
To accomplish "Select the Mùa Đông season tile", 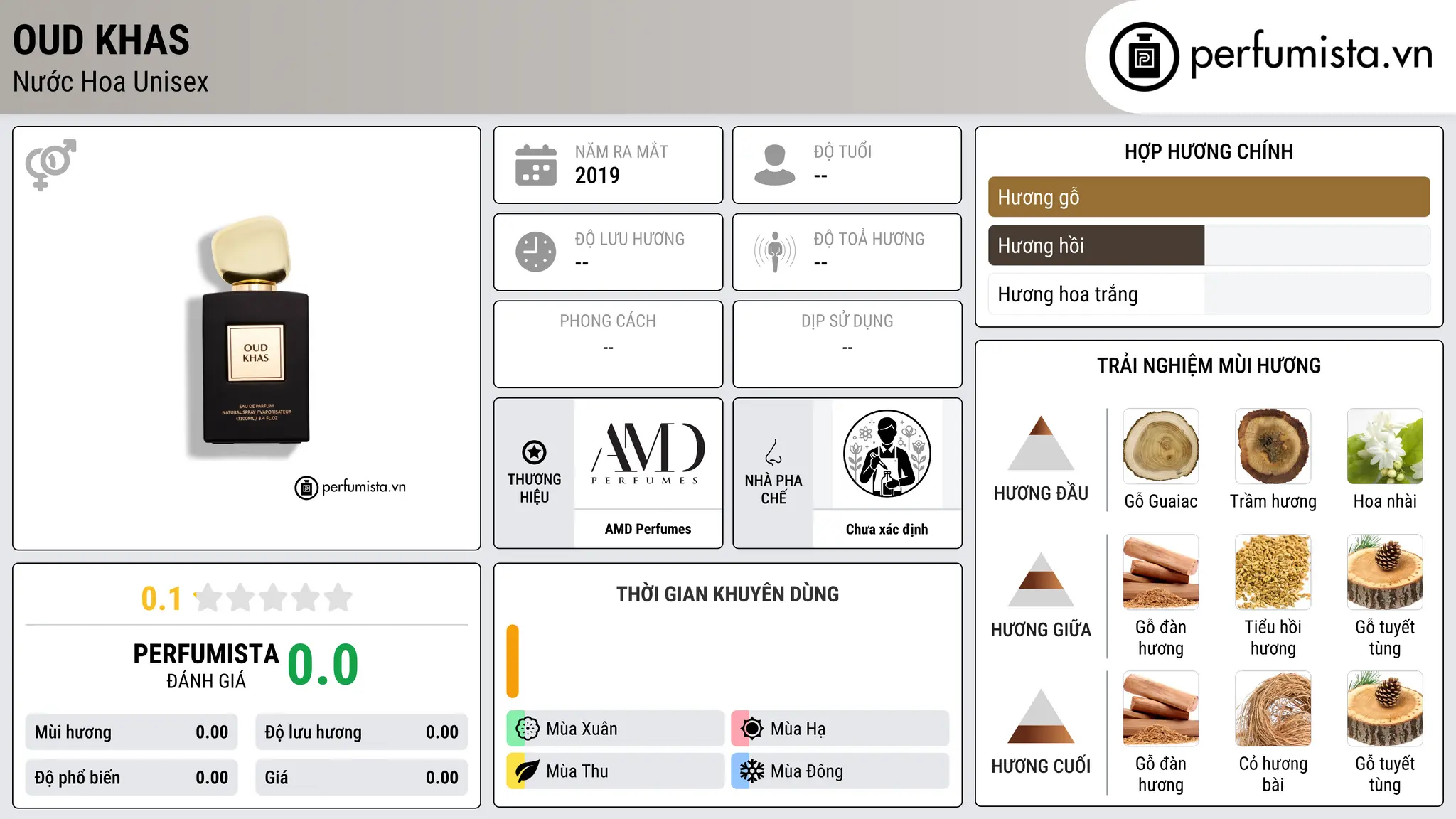I will click(840, 771).
